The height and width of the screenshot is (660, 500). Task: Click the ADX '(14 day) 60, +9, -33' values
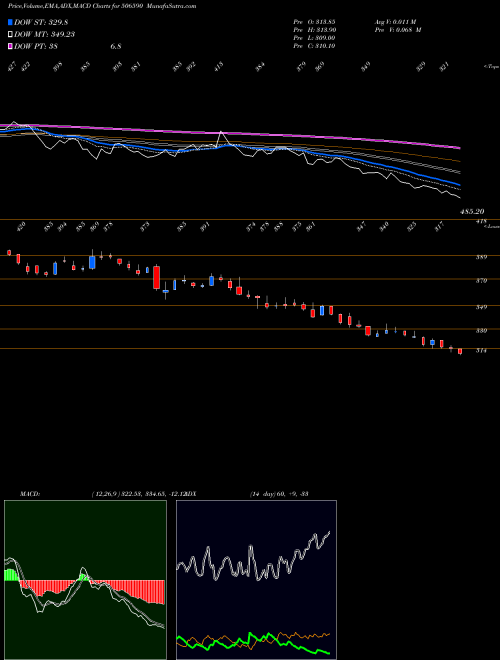coord(279,494)
